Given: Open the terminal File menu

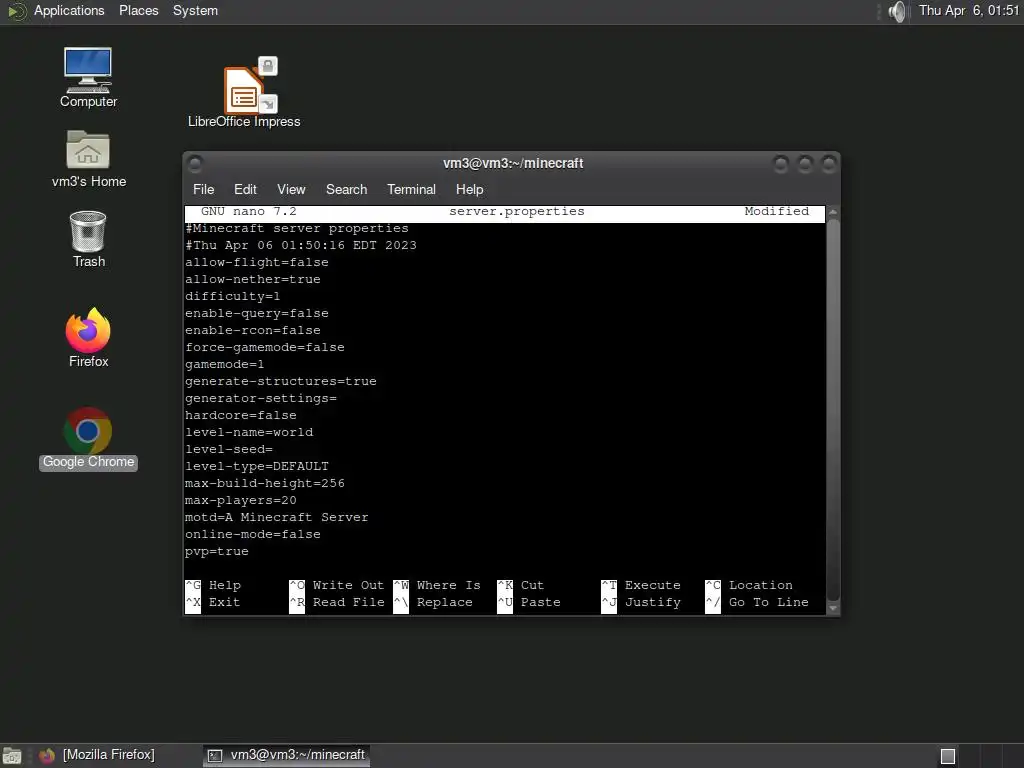Looking at the screenshot, I should pos(203,189).
